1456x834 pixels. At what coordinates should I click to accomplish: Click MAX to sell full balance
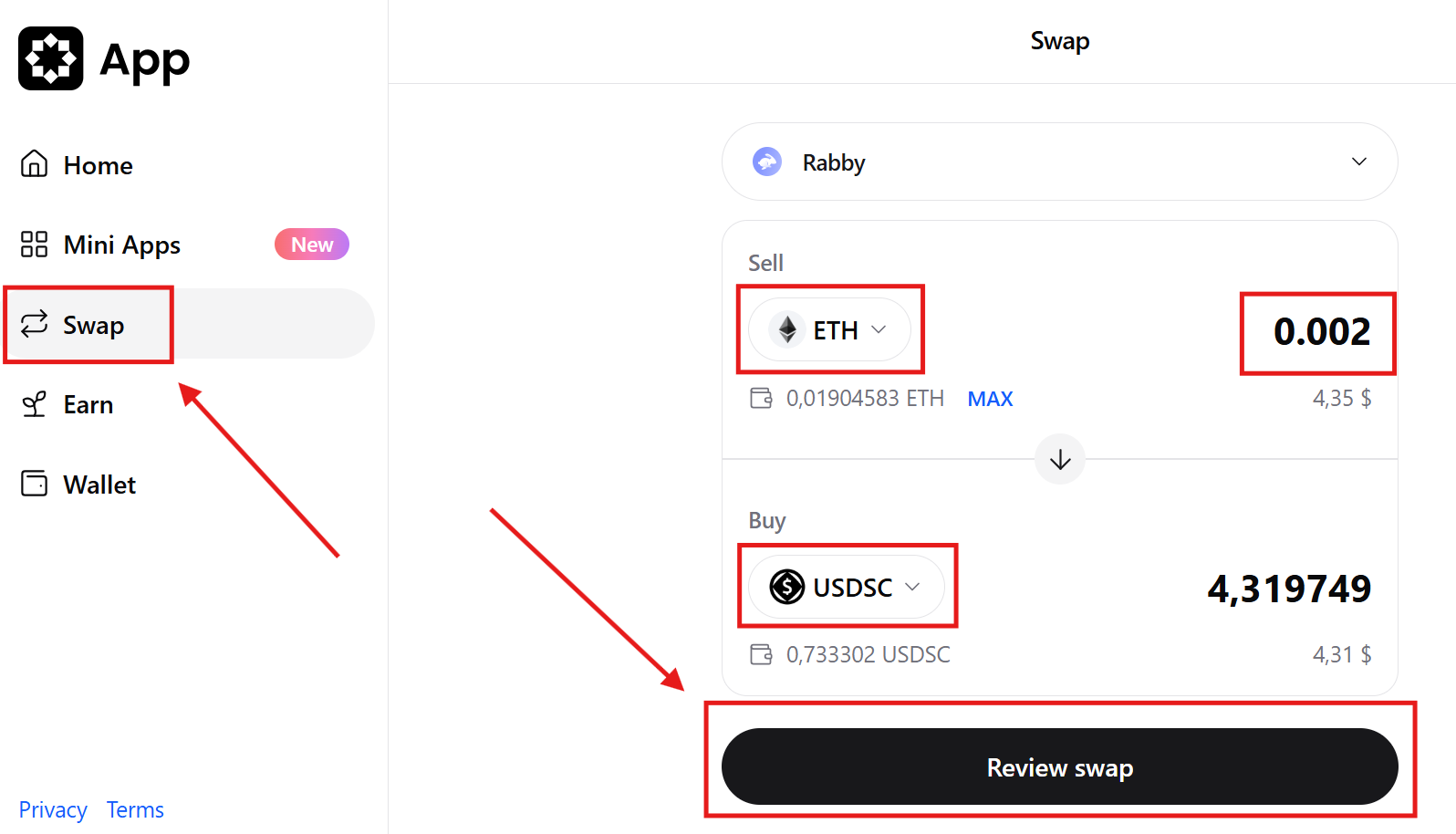[991, 399]
